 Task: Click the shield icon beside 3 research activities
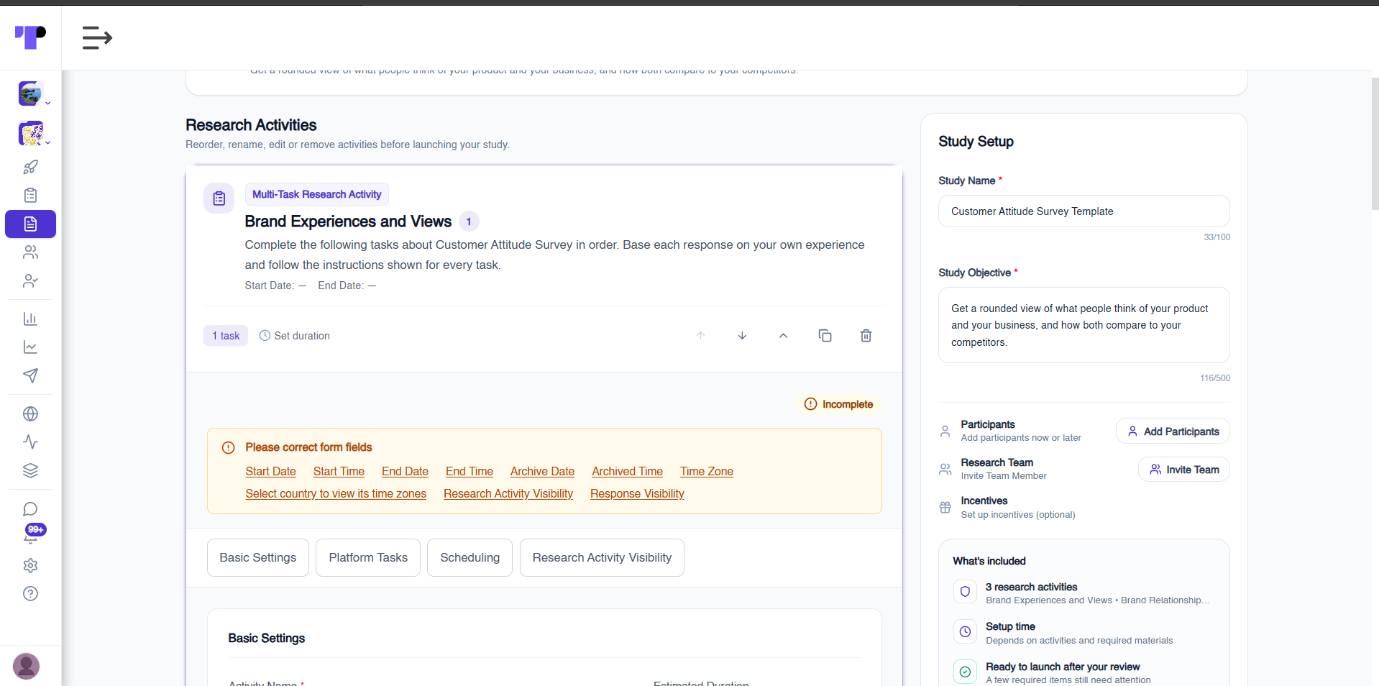(965, 592)
